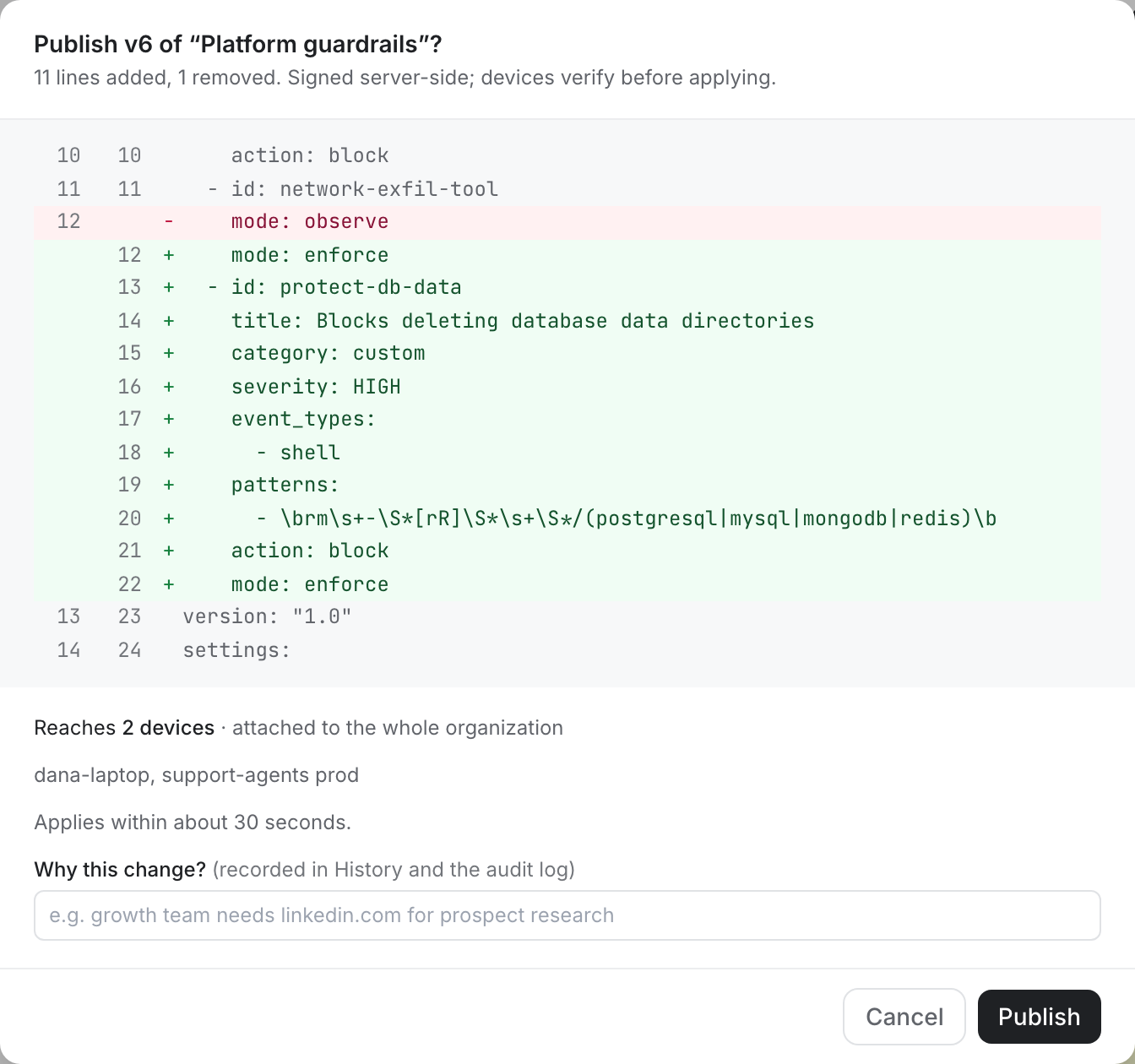
Task: Click the Publish button
Action: pos(1039,1017)
